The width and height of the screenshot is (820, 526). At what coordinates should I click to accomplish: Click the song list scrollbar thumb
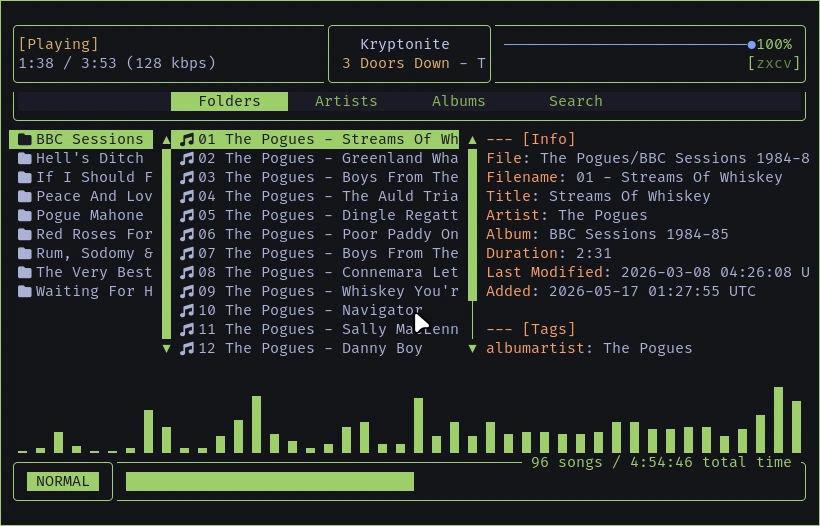166,244
